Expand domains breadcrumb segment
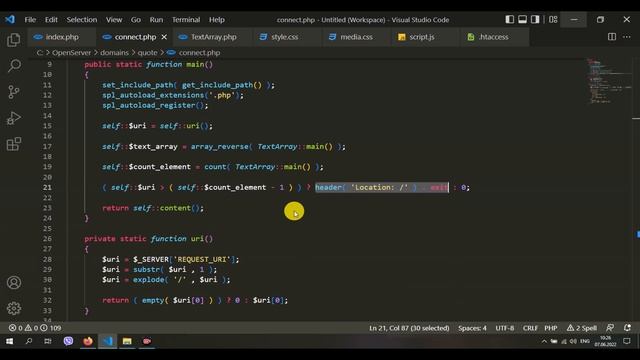Image resolution: width=640 pixels, height=360 pixels. tap(114, 52)
